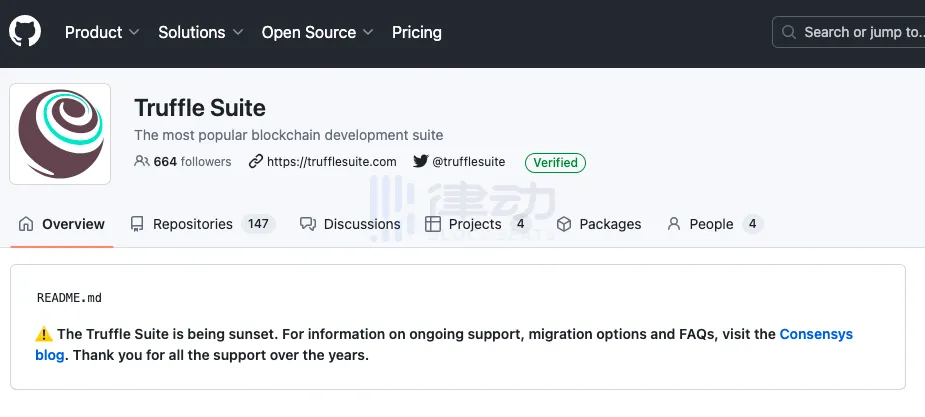
Task: Click the People person icon
Action: tap(674, 224)
